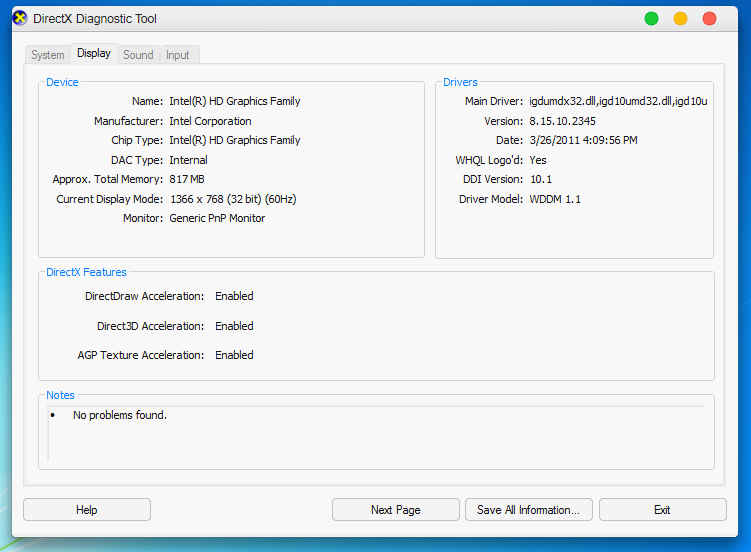
Task: Click the DirectX icon in the title bar
Action: coord(19,18)
